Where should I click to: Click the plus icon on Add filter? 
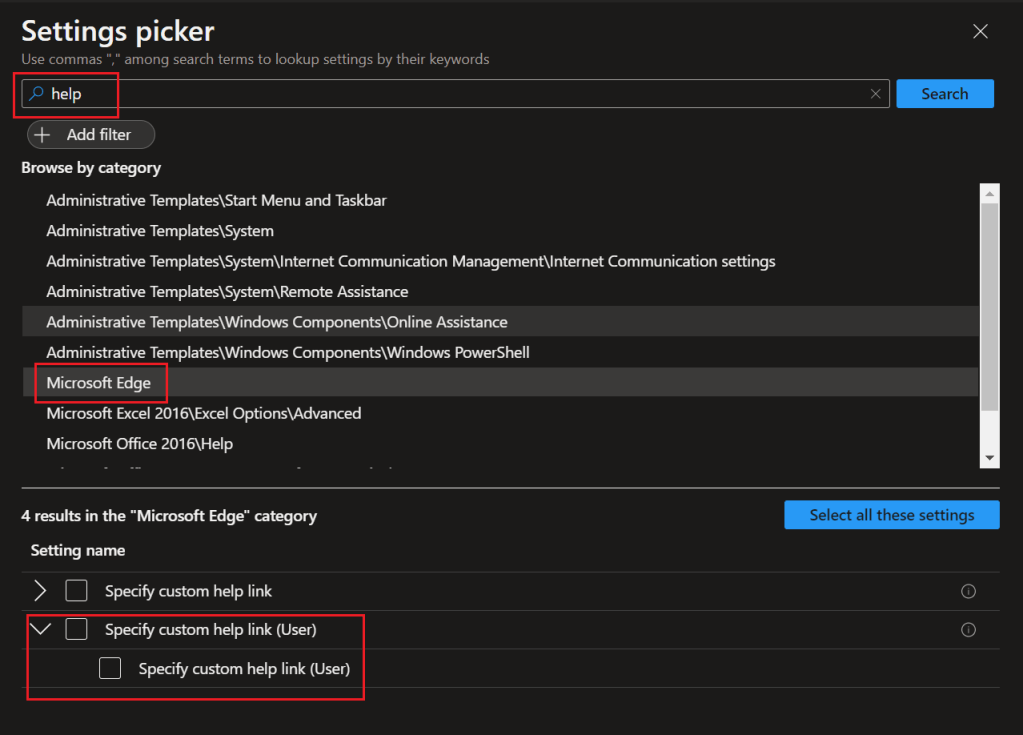[43, 135]
